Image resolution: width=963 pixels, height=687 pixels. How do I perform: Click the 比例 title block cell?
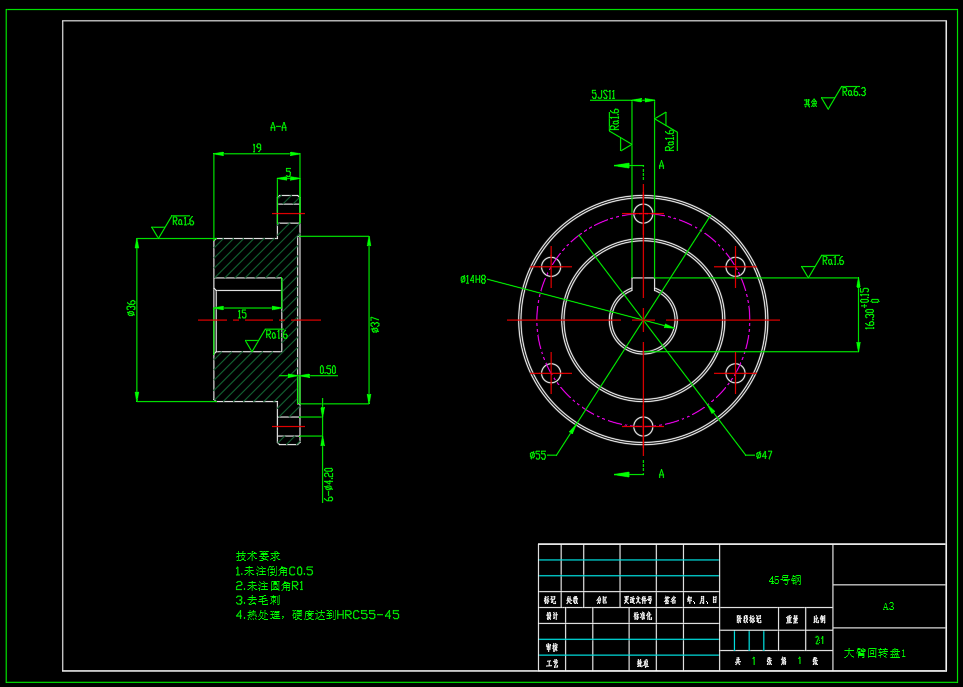click(x=819, y=619)
